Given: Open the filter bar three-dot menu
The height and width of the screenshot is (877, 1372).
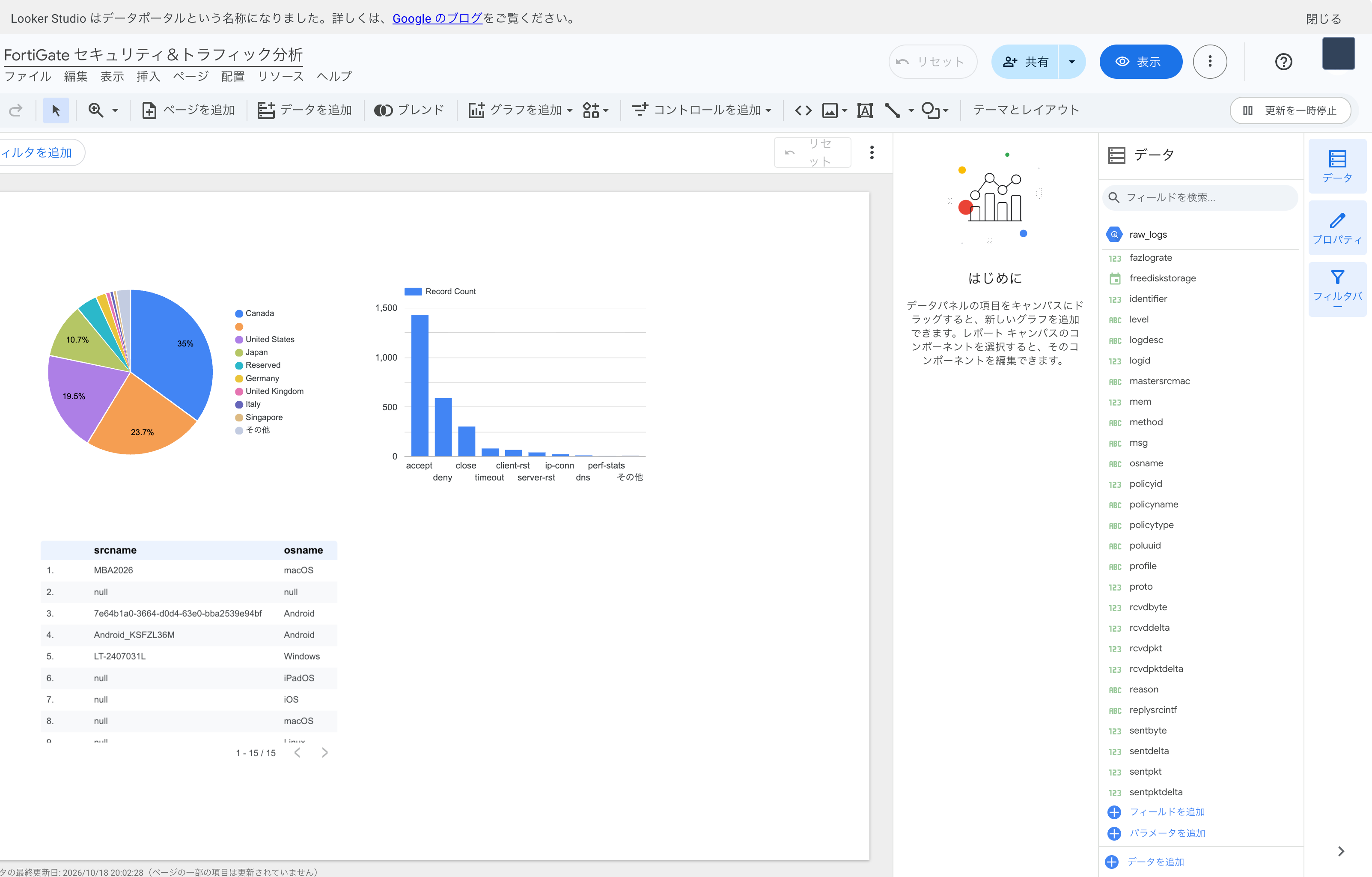Looking at the screenshot, I should pos(872,152).
